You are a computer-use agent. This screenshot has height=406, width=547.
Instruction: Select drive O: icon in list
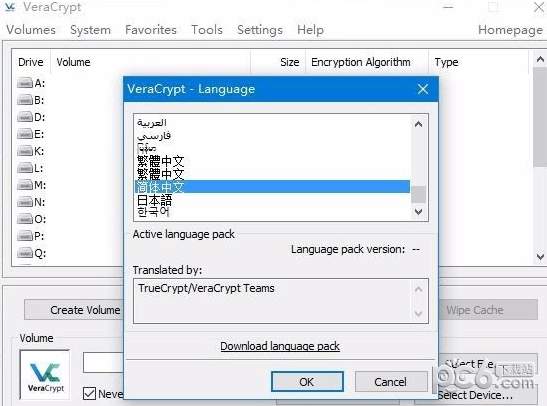[25, 219]
